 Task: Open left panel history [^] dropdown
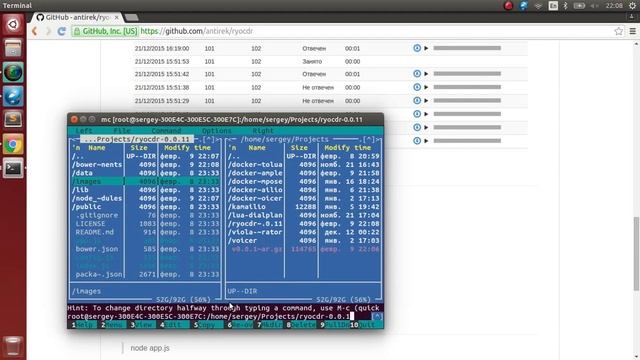209,139
